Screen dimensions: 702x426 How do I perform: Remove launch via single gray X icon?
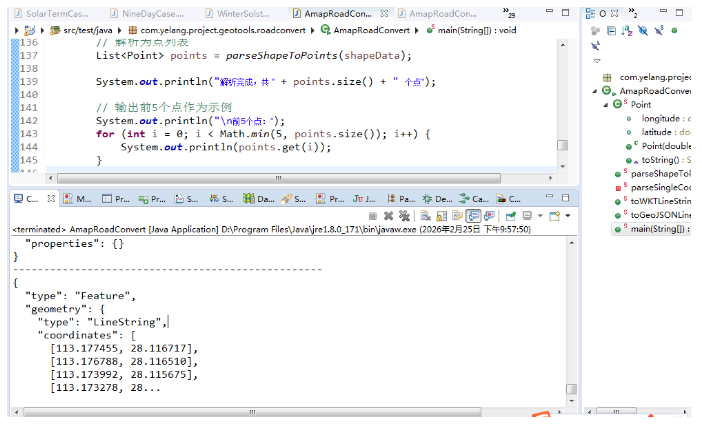[x=388, y=216]
